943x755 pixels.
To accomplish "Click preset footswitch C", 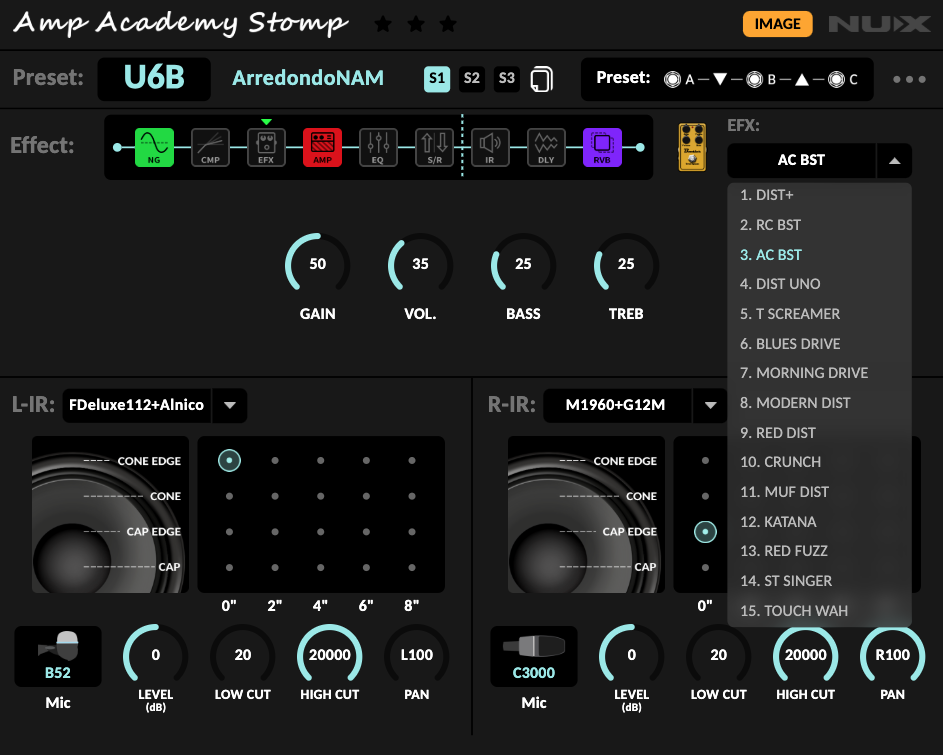I will click(x=836, y=79).
